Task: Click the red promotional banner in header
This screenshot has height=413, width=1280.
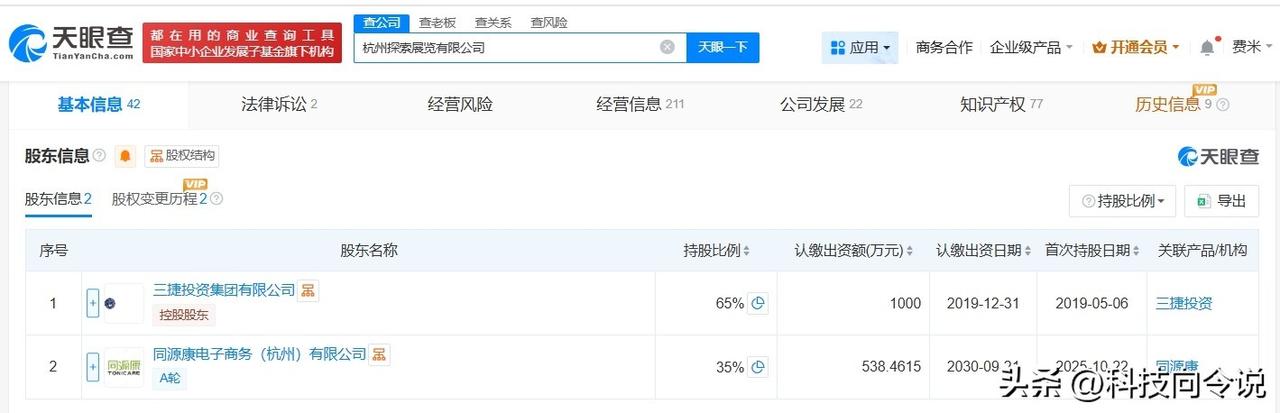Action: [242, 42]
